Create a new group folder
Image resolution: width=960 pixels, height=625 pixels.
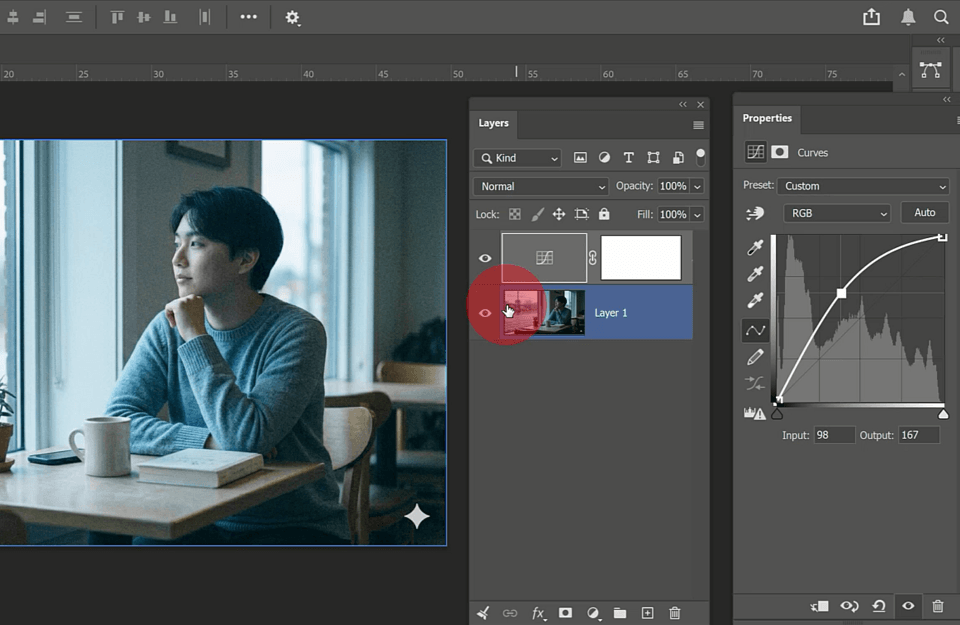(x=620, y=613)
